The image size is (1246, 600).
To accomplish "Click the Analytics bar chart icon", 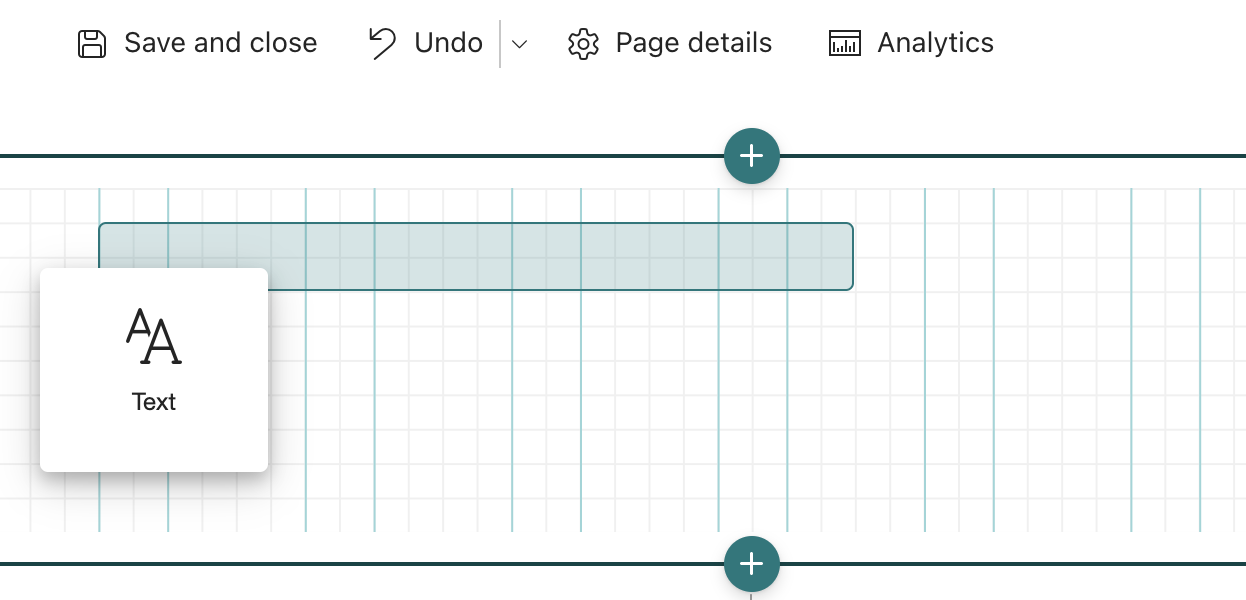I will pyautogui.click(x=845, y=44).
